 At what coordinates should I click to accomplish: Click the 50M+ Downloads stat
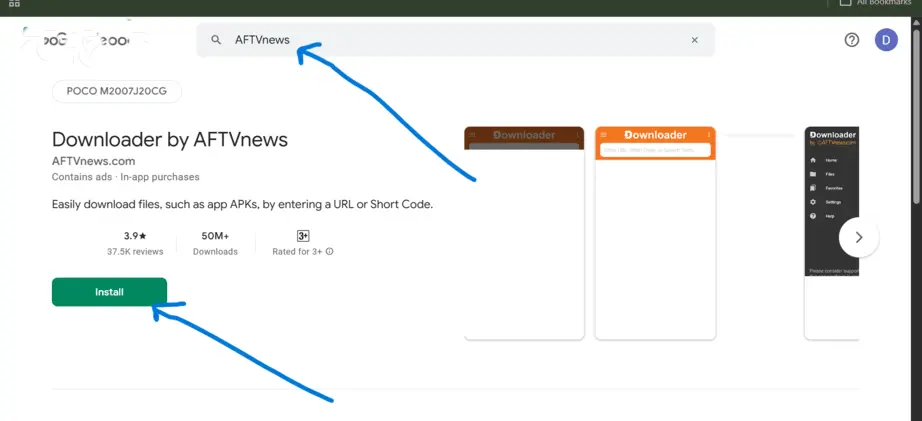click(215, 243)
